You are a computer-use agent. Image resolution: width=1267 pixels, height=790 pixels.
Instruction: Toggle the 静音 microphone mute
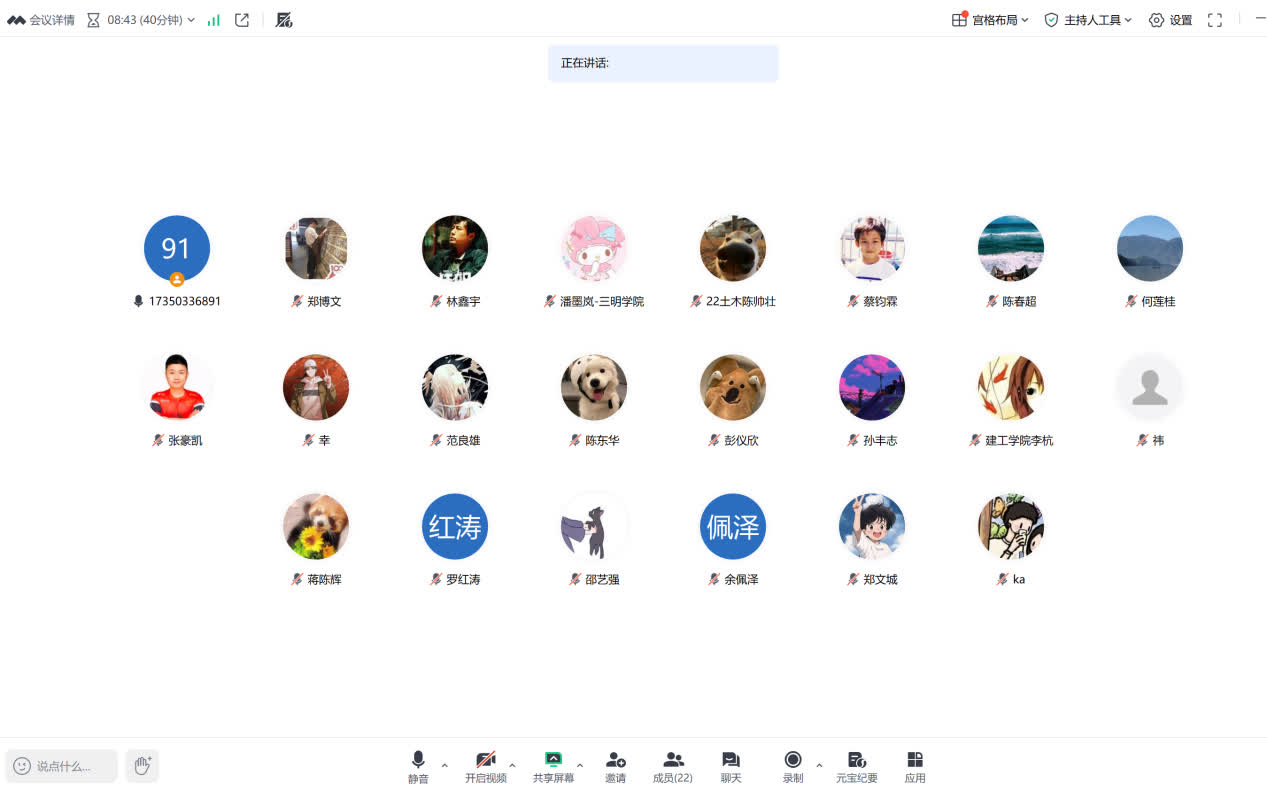point(418,766)
